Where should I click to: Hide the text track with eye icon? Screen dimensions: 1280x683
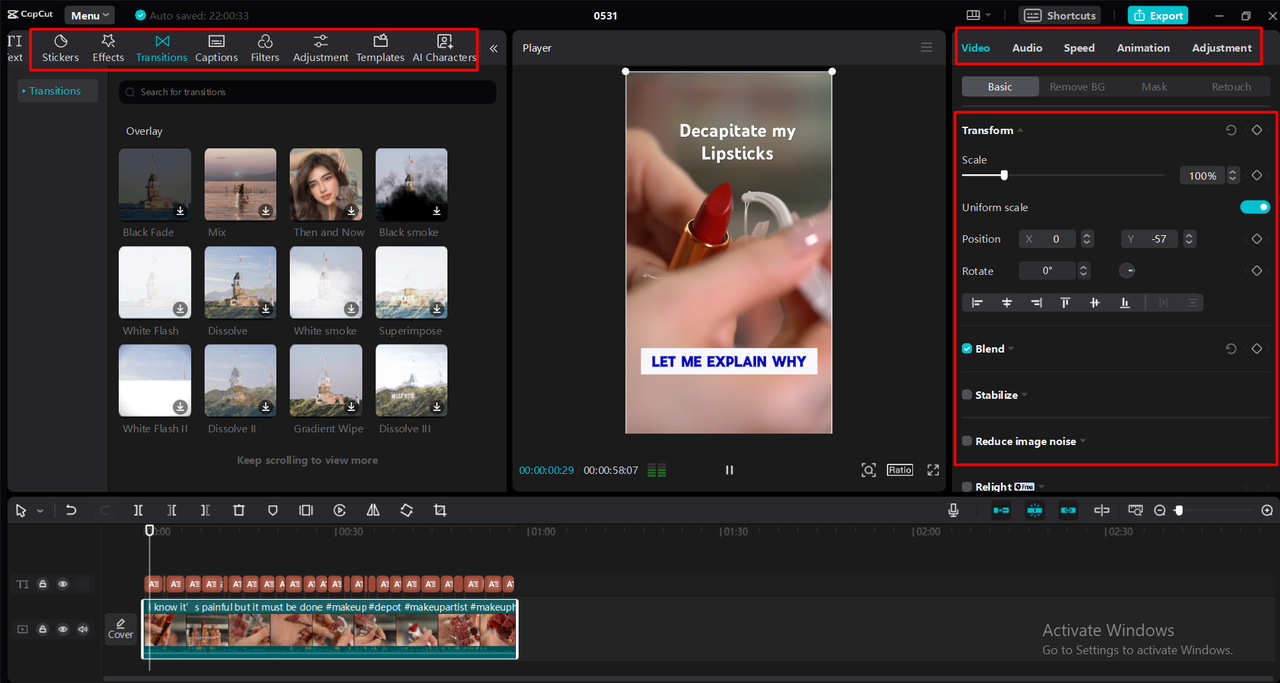click(63, 584)
